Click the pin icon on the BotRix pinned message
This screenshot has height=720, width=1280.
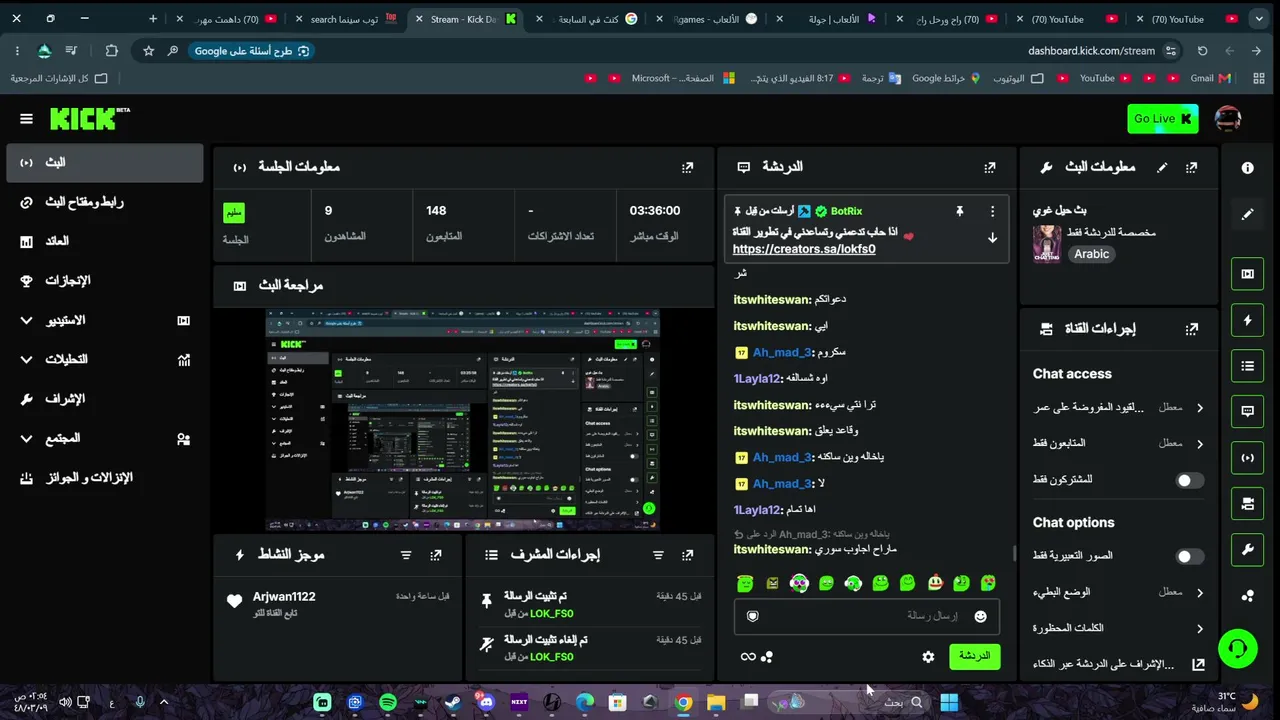[x=959, y=211]
